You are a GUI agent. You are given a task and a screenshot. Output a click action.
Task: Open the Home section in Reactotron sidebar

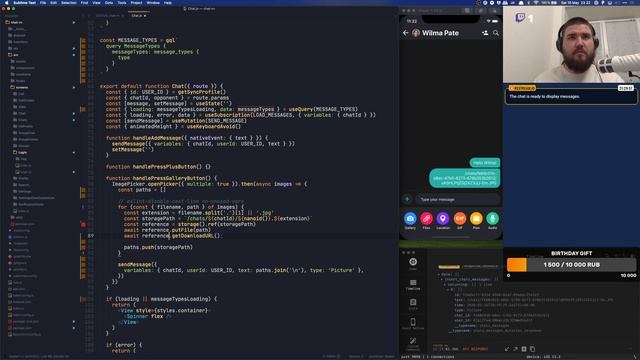point(413,263)
